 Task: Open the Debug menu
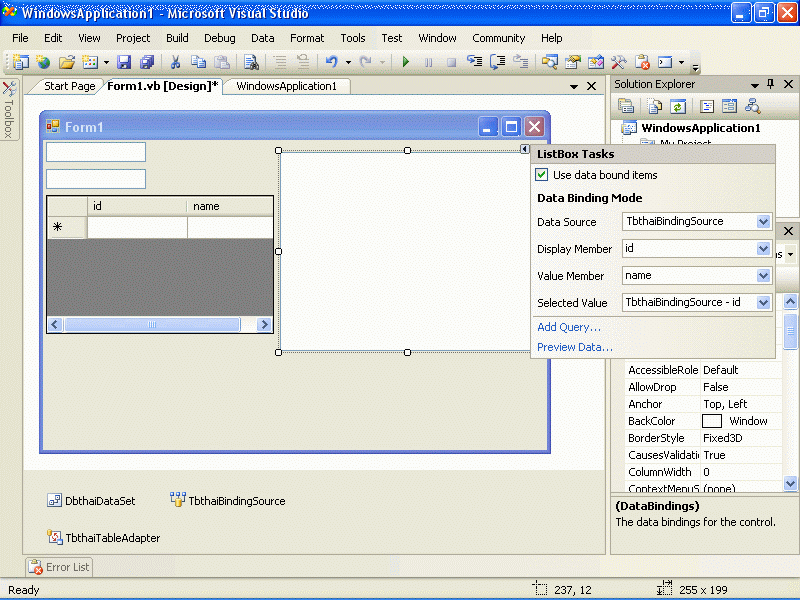click(x=220, y=38)
